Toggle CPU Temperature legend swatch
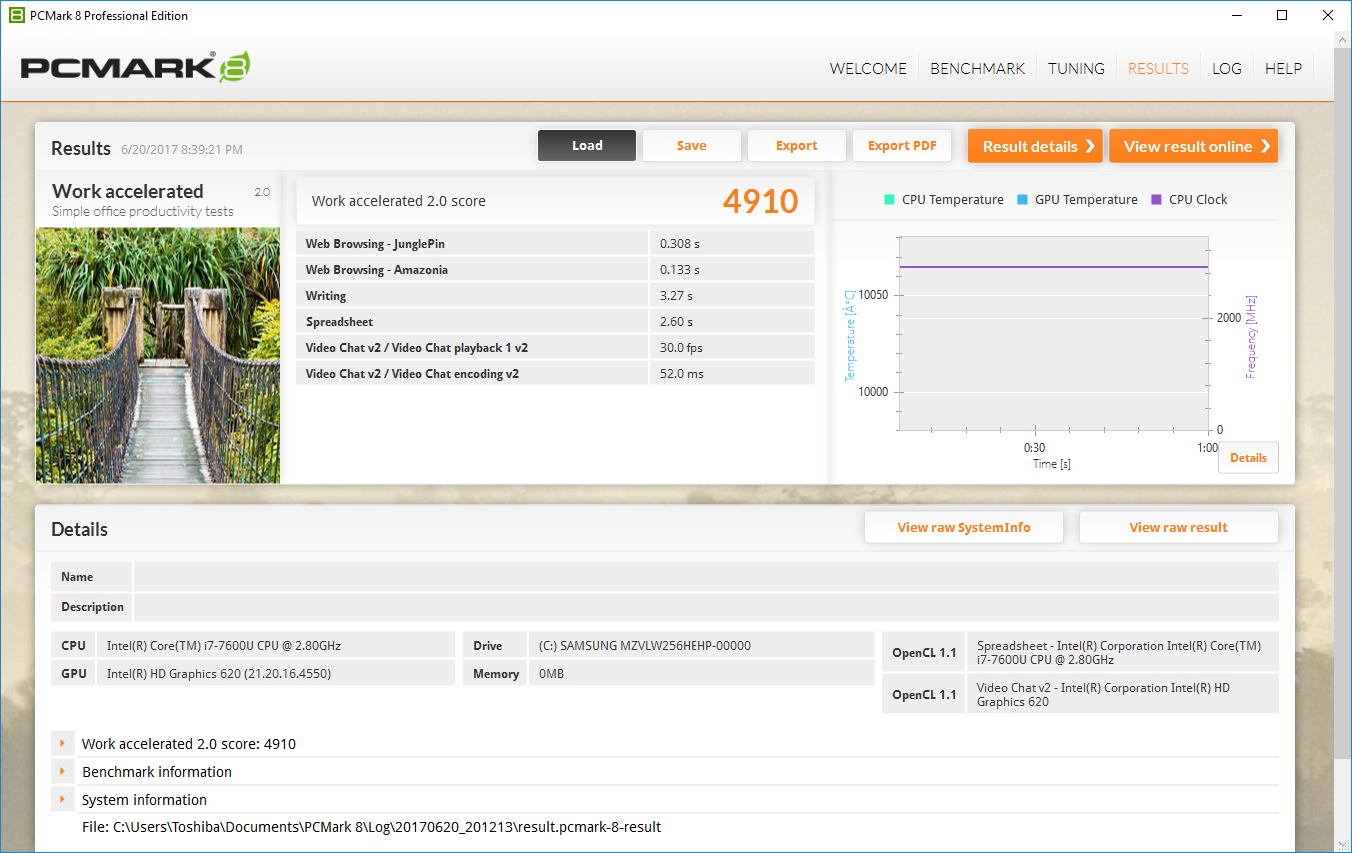Image resolution: width=1352 pixels, height=853 pixels. tap(889, 199)
